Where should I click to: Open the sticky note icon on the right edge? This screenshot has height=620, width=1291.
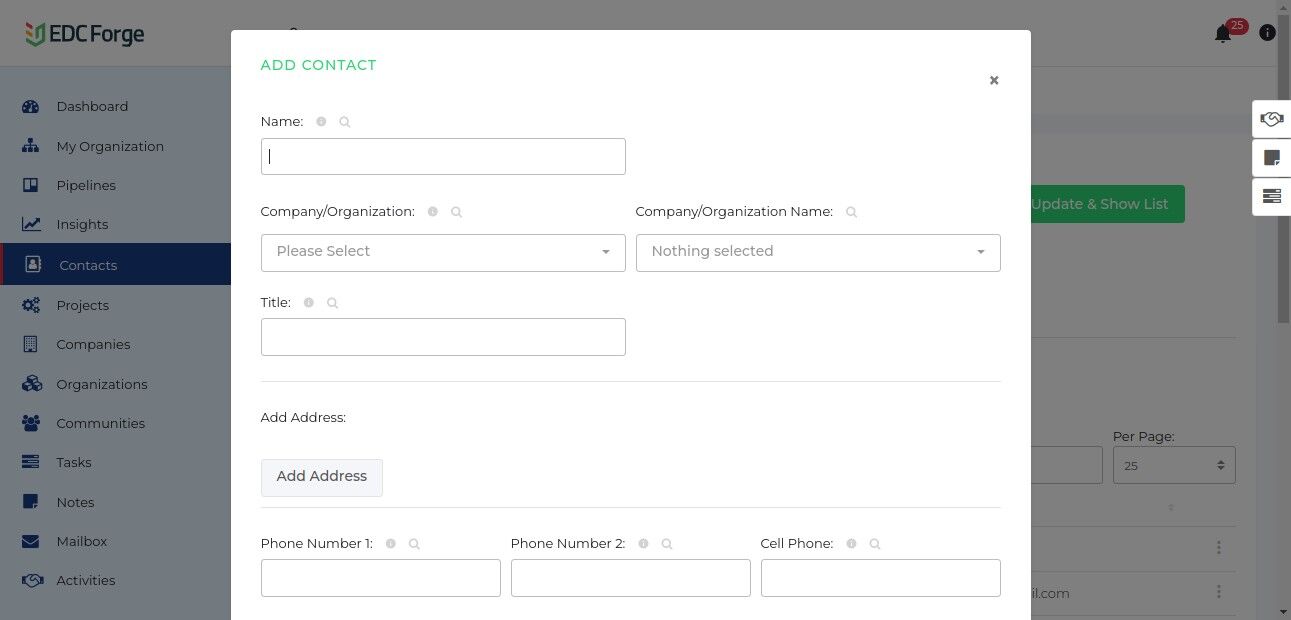1271,158
